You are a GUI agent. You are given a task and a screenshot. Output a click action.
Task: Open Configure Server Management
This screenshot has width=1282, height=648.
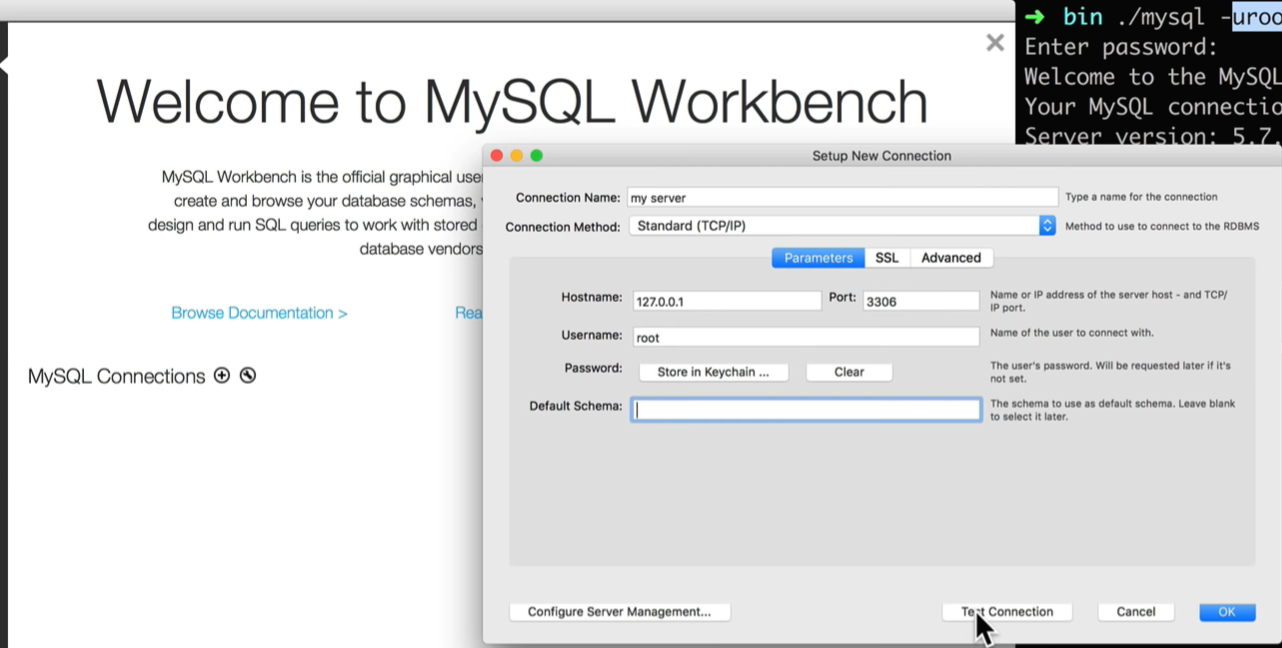[x=619, y=612]
